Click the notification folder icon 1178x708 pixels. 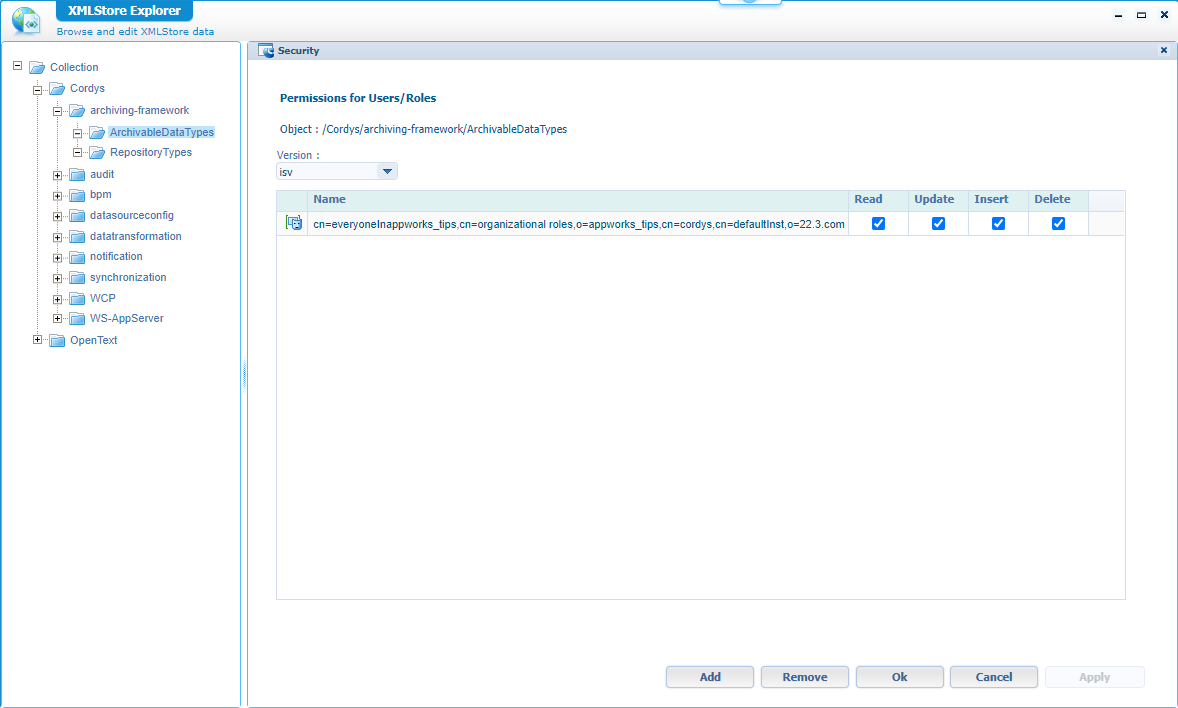click(77, 257)
